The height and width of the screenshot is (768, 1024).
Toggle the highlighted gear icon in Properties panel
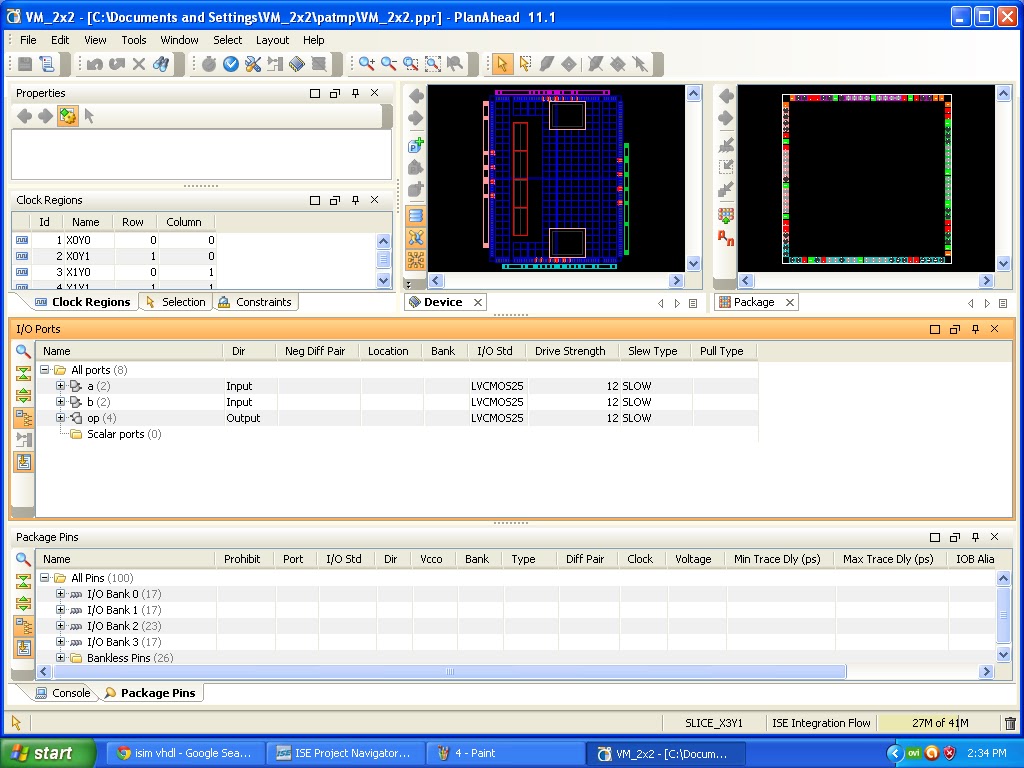tap(67, 116)
